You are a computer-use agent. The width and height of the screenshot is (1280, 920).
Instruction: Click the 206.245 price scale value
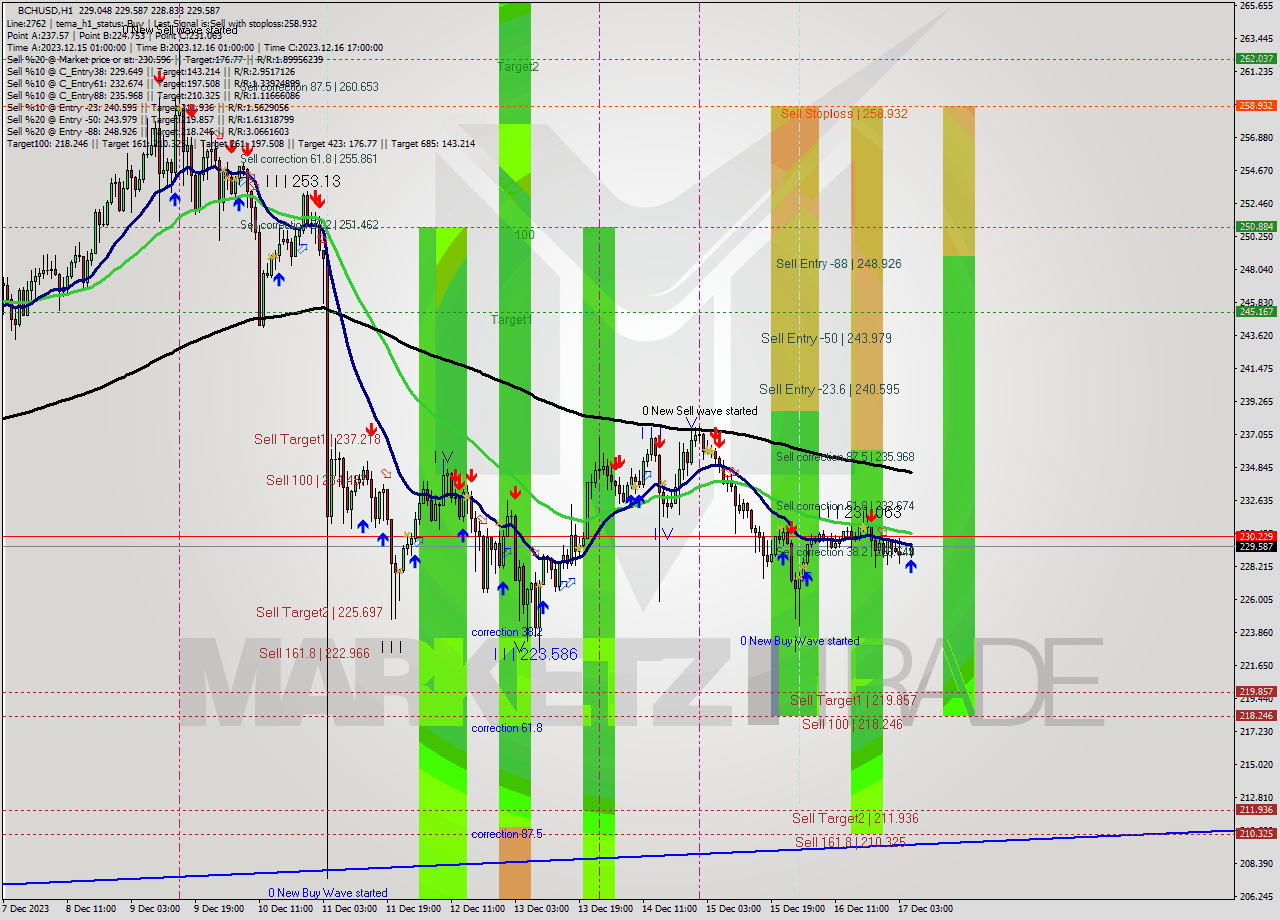(x=1256, y=896)
